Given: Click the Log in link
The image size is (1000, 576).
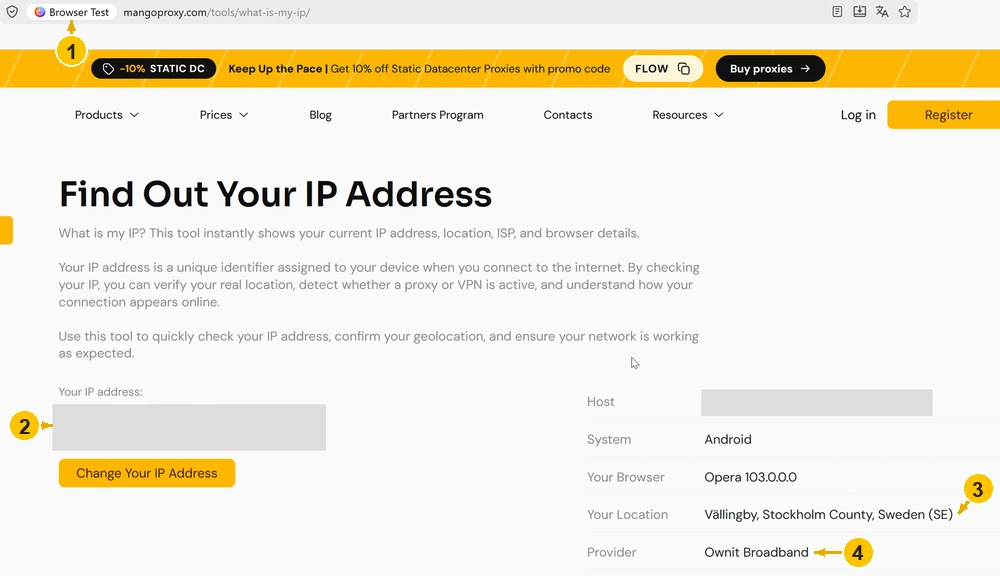Looking at the screenshot, I should [858, 115].
